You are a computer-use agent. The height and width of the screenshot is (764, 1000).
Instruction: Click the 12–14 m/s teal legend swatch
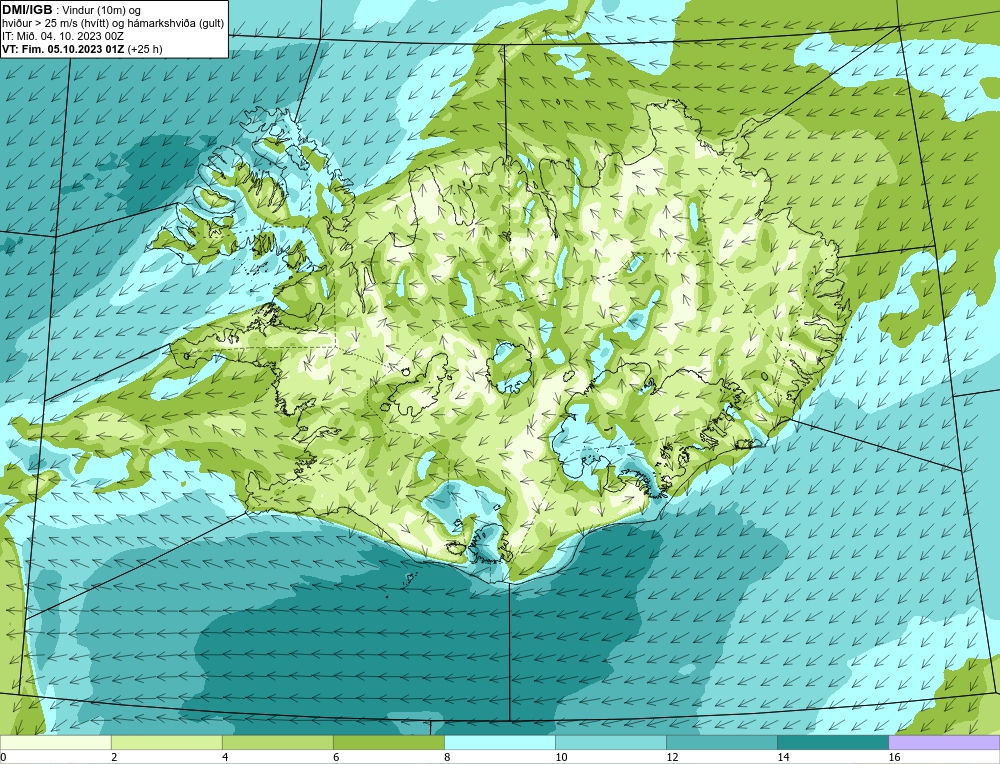coord(721,742)
